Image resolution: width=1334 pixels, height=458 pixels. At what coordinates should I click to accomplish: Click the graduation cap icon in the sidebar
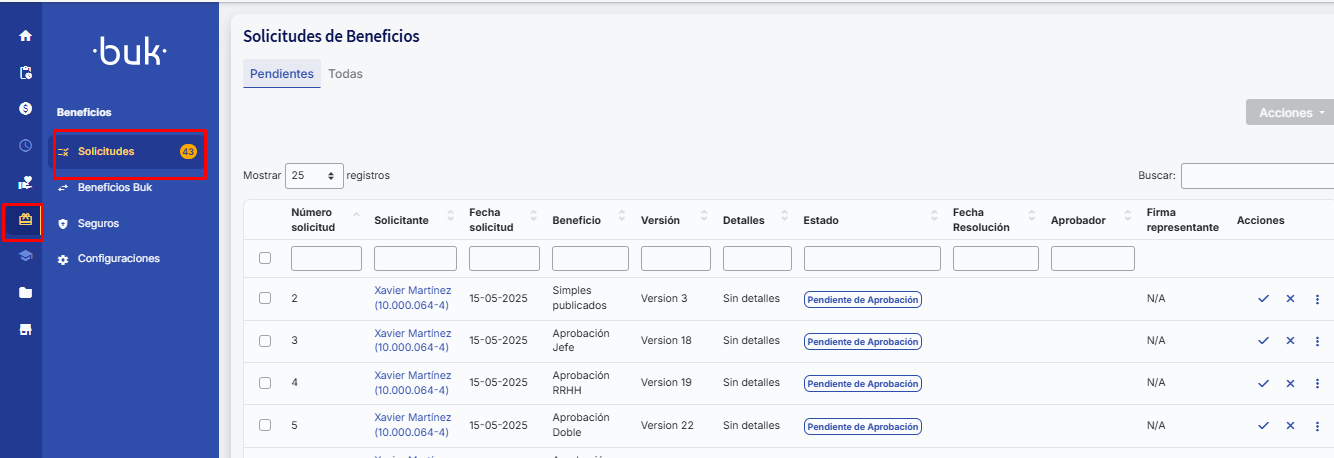(x=26, y=256)
